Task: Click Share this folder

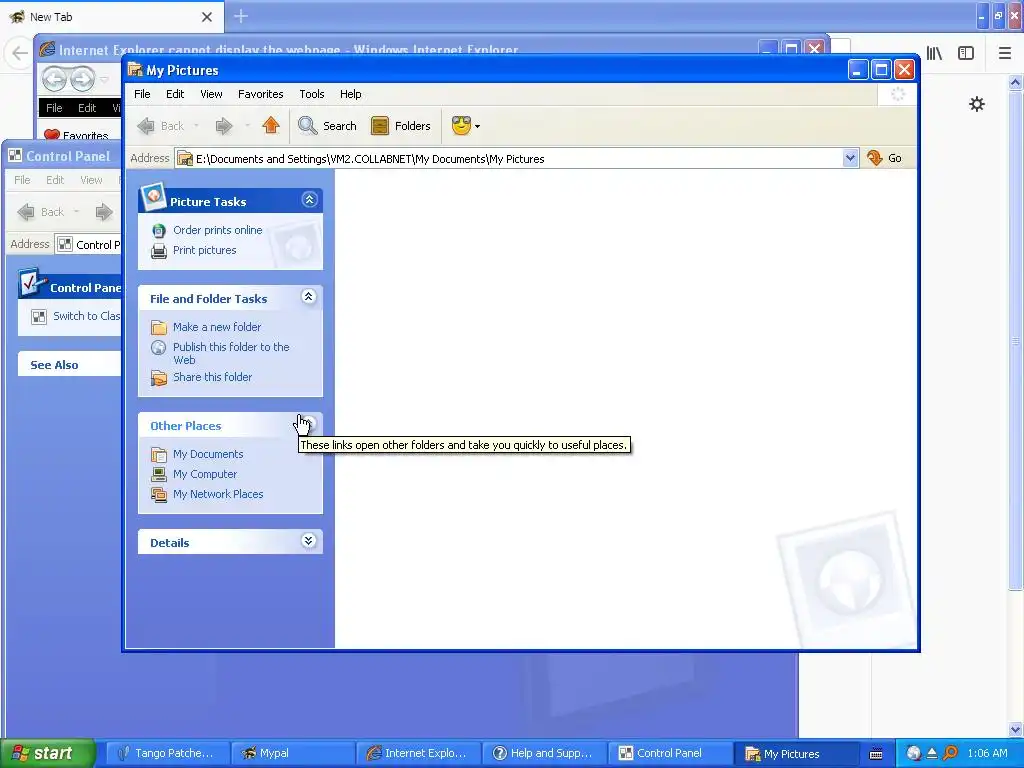Action: [x=212, y=377]
